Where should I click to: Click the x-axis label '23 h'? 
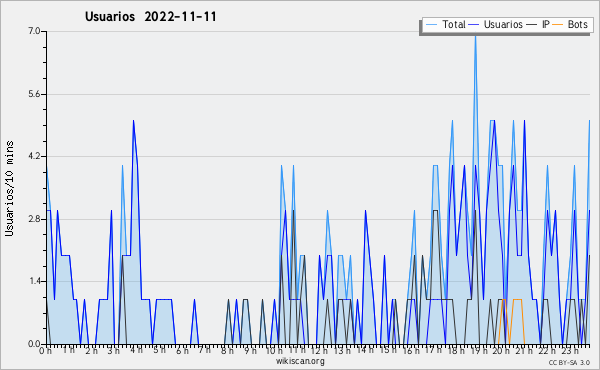point(569,351)
